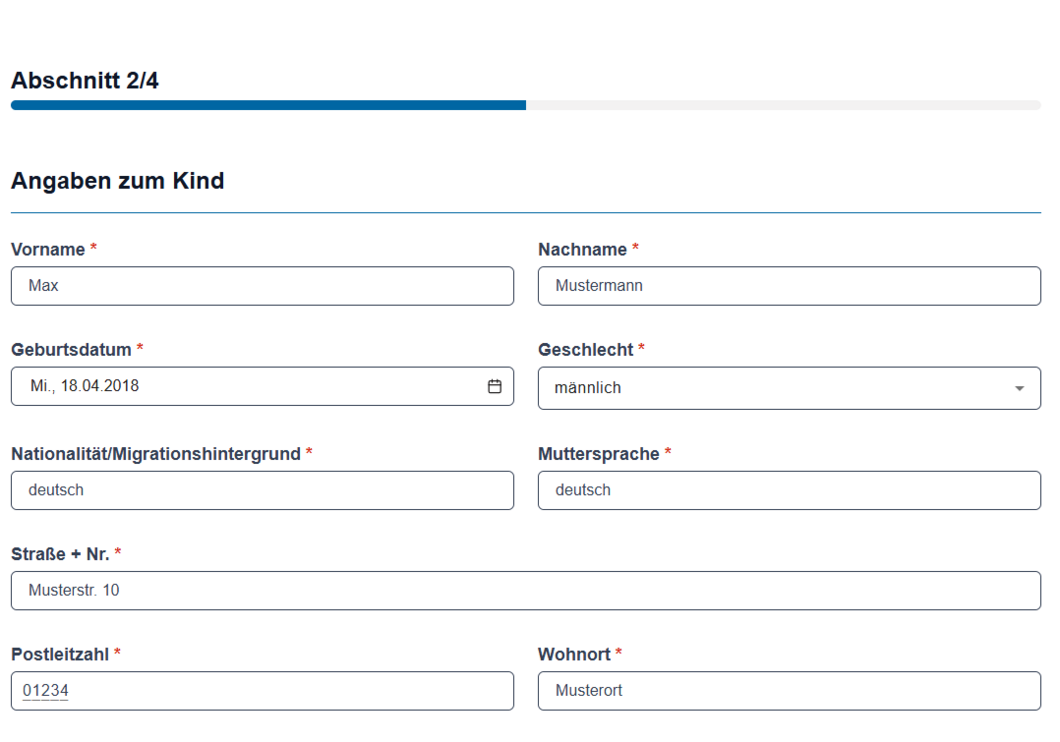1060x742 pixels.
Task: Click the Abschnitt 2/4 section heading
Action: [84, 81]
